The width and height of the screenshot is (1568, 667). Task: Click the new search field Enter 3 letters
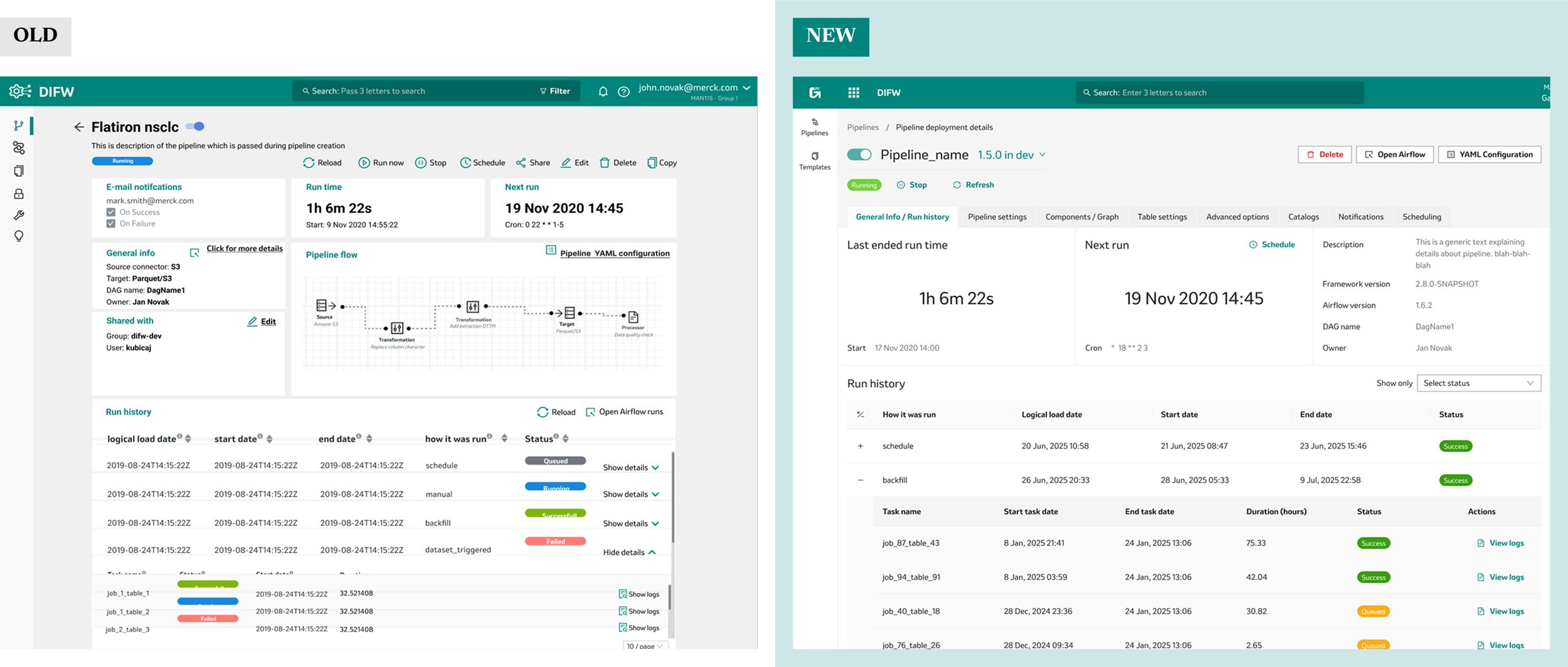tap(1219, 93)
